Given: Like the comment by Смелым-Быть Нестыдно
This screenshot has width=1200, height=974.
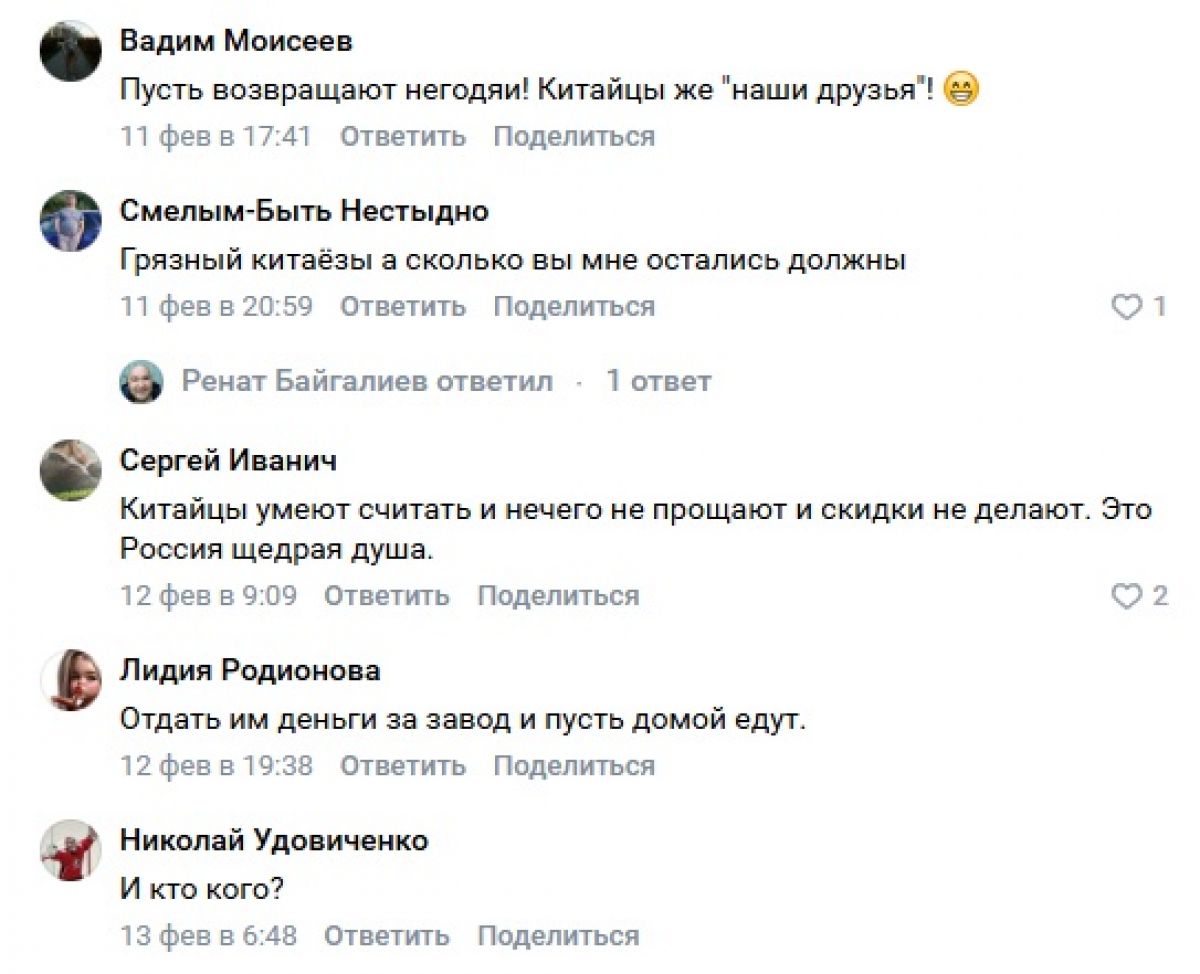Looking at the screenshot, I should pyautogui.click(x=1127, y=307).
